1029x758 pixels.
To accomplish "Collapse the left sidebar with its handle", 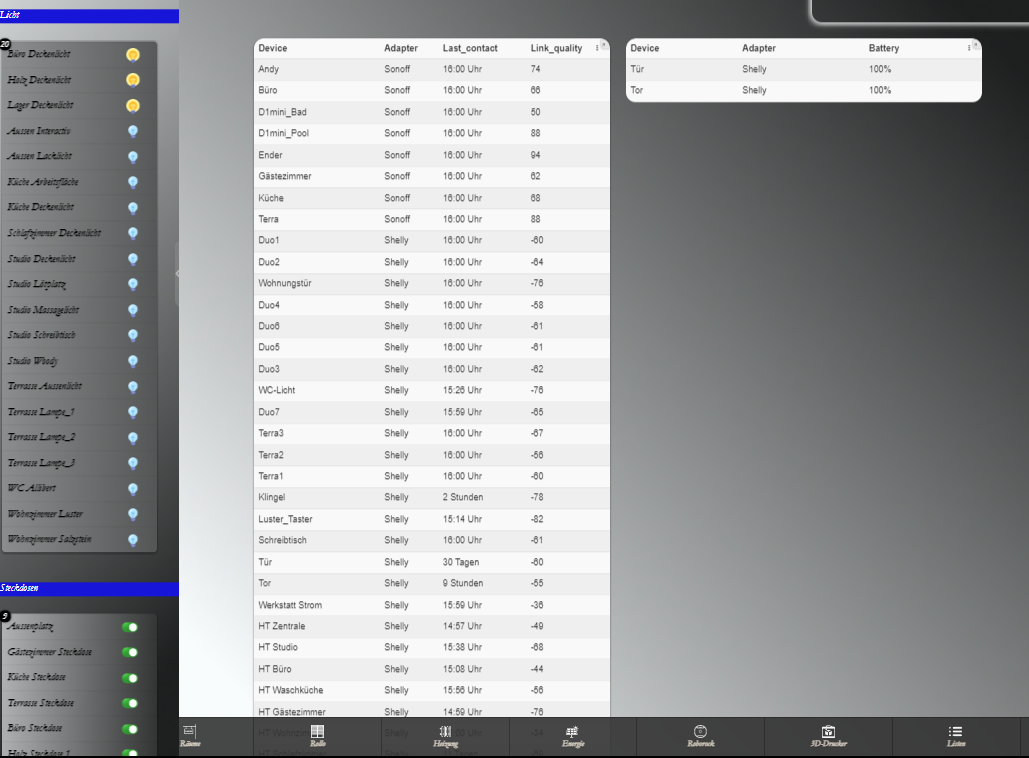I will (x=177, y=273).
